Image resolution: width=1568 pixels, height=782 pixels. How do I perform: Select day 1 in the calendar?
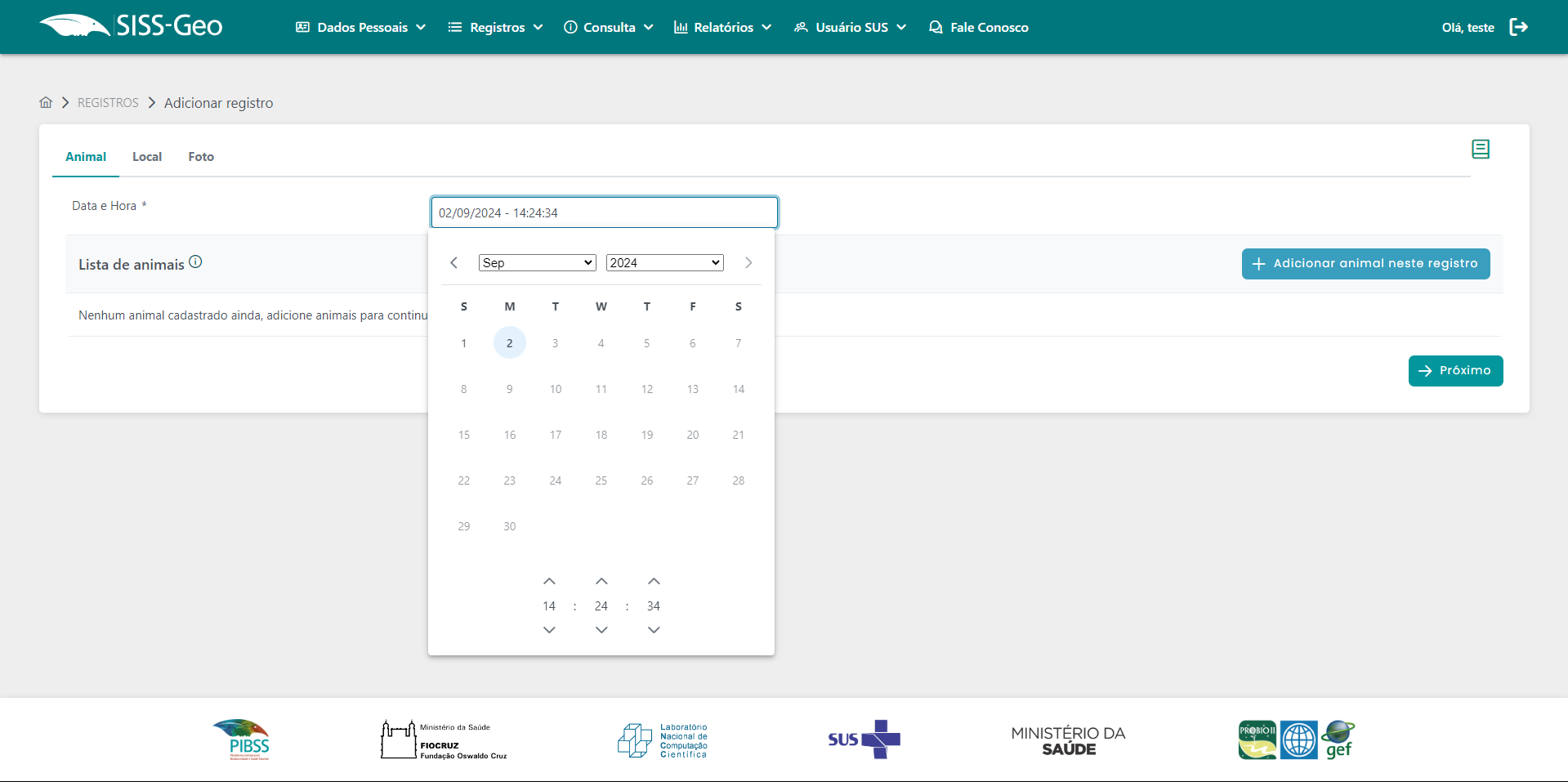pos(464,343)
